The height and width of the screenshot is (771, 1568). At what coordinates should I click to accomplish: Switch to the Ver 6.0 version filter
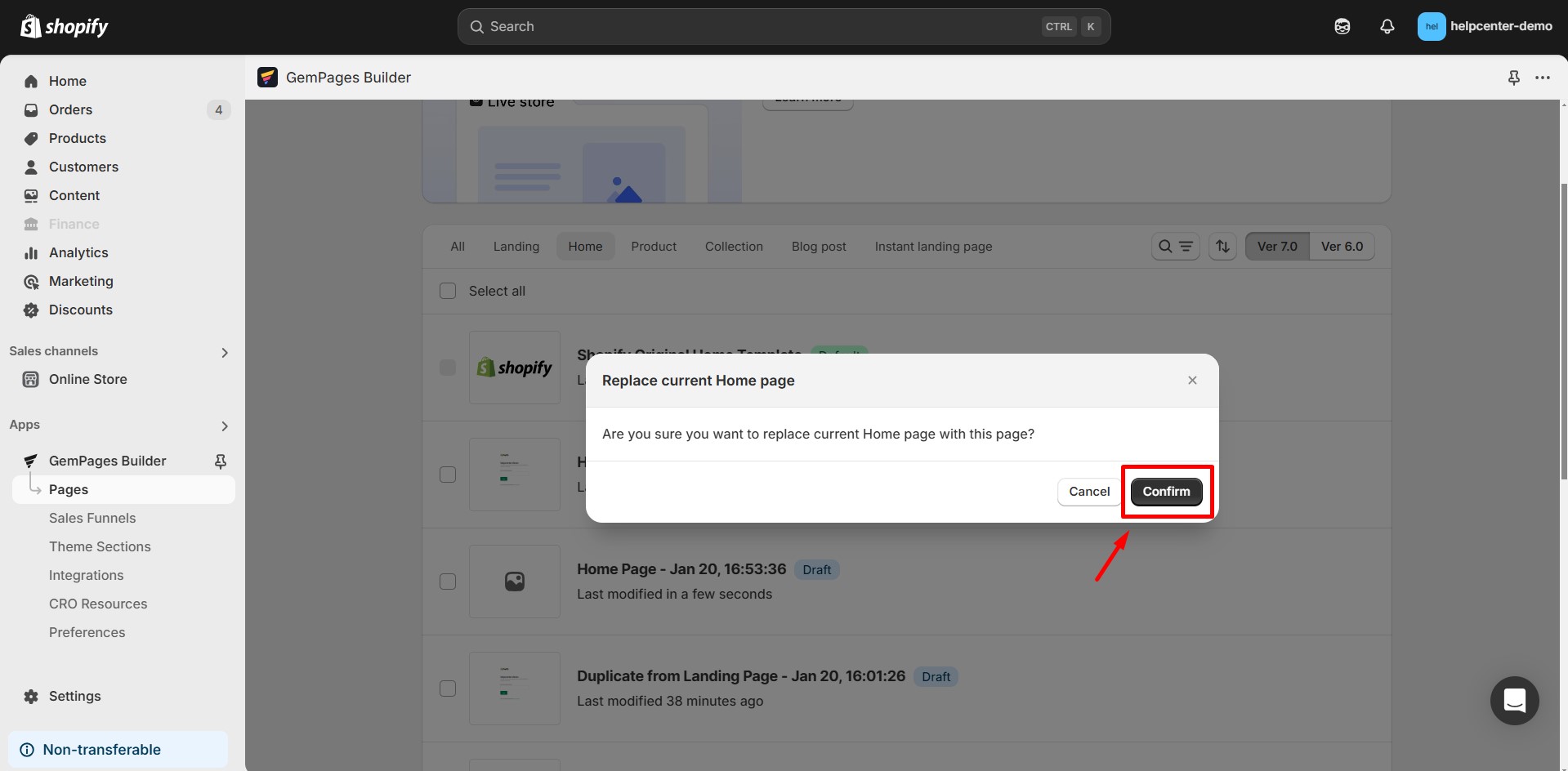pyautogui.click(x=1342, y=246)
